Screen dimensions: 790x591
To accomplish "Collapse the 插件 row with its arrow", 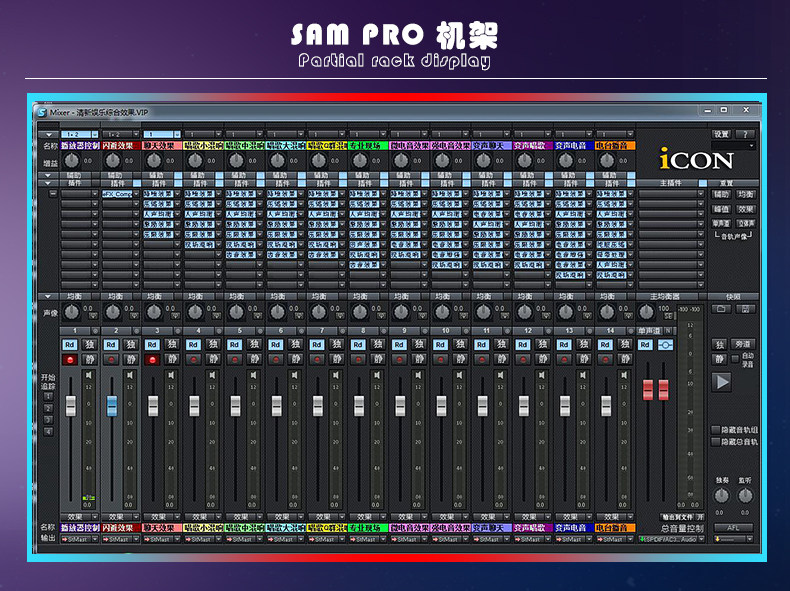I will [x=48, y=183].
